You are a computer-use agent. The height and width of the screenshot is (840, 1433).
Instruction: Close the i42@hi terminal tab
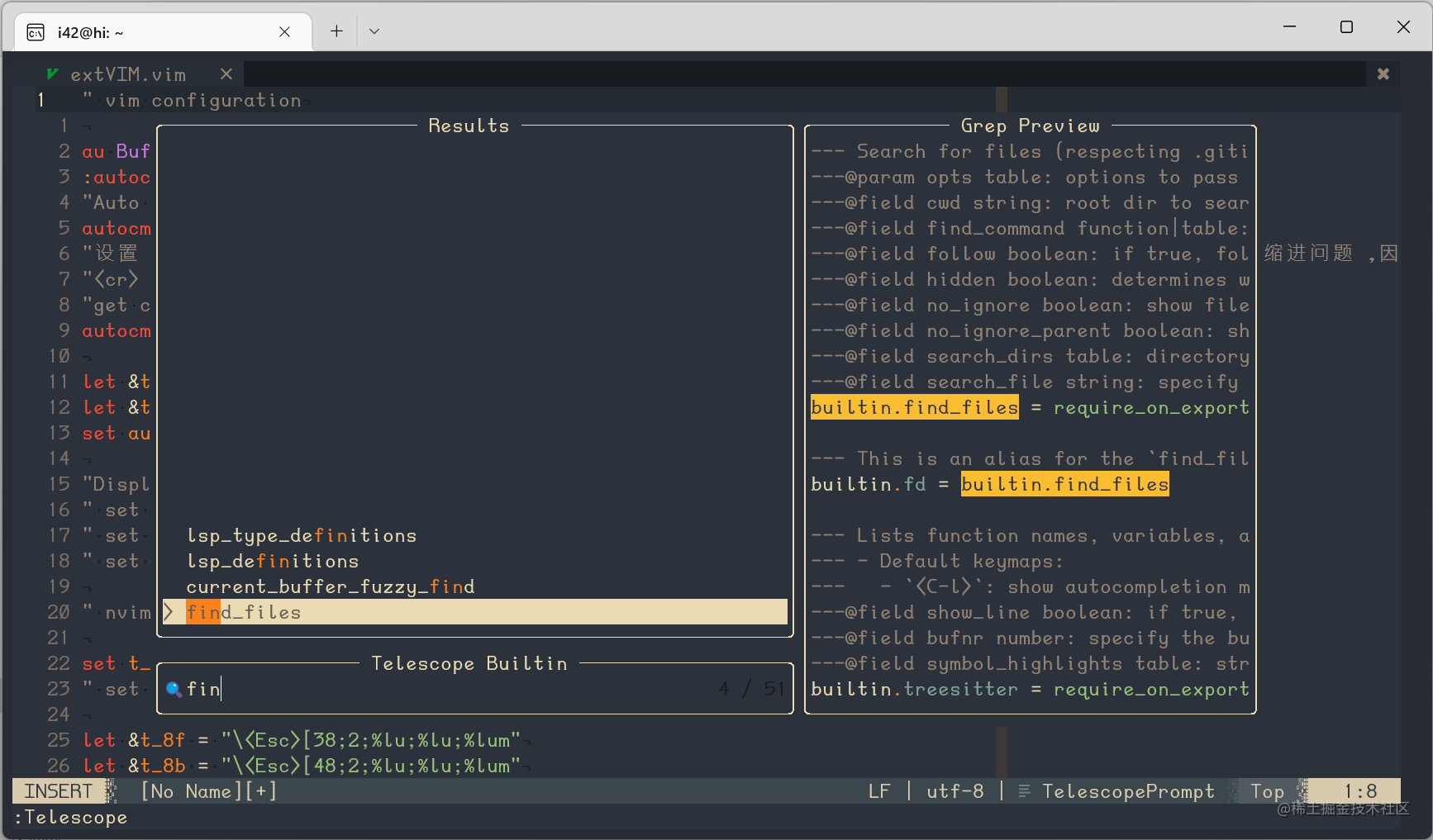[284, 32]
